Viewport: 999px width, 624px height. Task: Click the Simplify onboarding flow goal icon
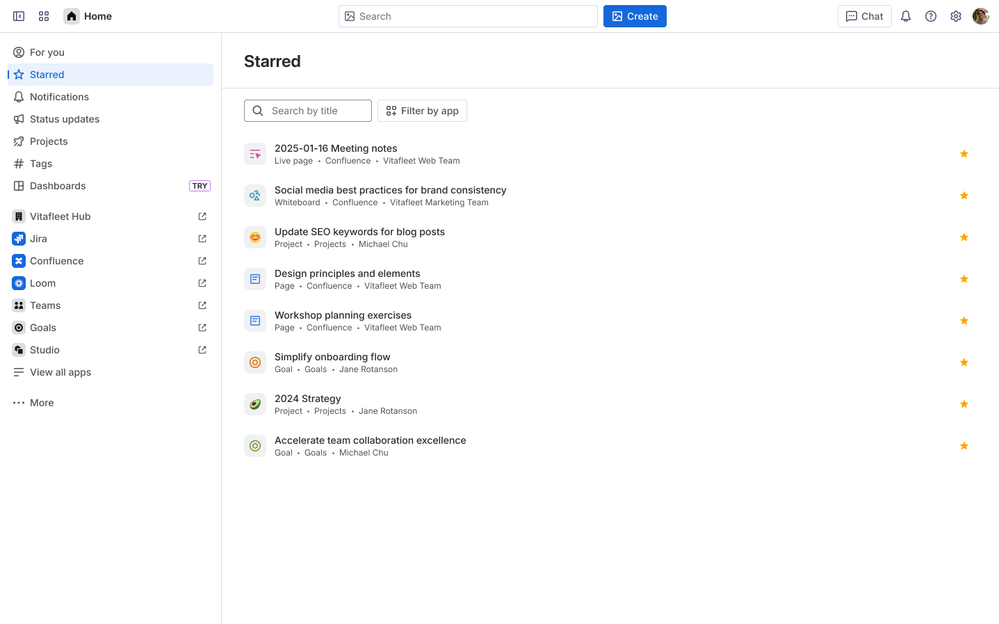tap(255, 363)
